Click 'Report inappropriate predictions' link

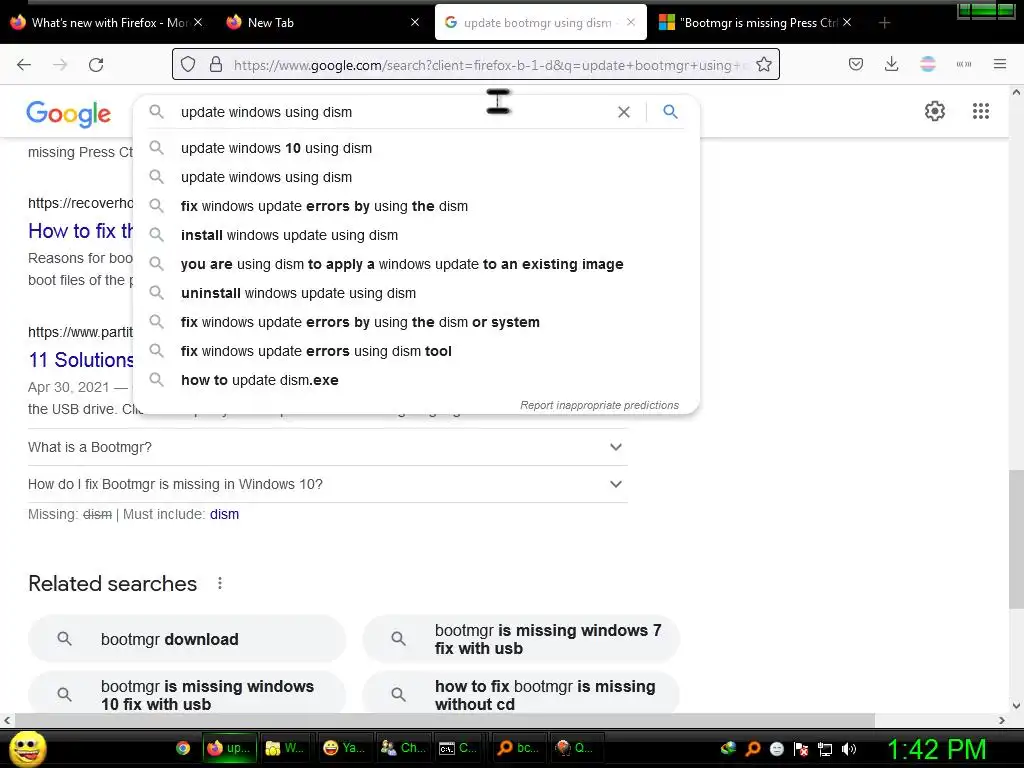click(600, 405)
